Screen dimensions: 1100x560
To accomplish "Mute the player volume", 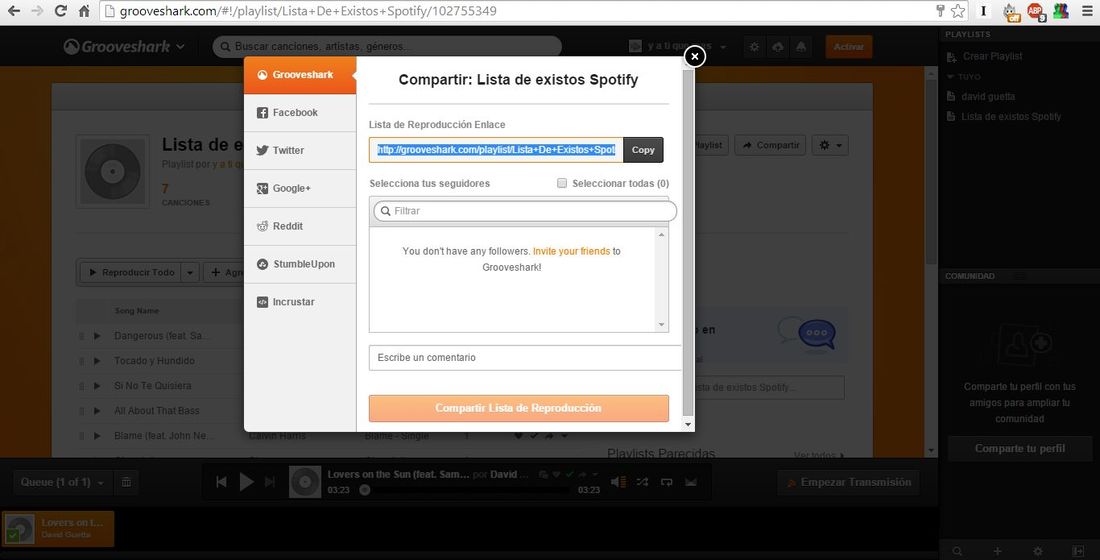I will (x=618, y=482).
